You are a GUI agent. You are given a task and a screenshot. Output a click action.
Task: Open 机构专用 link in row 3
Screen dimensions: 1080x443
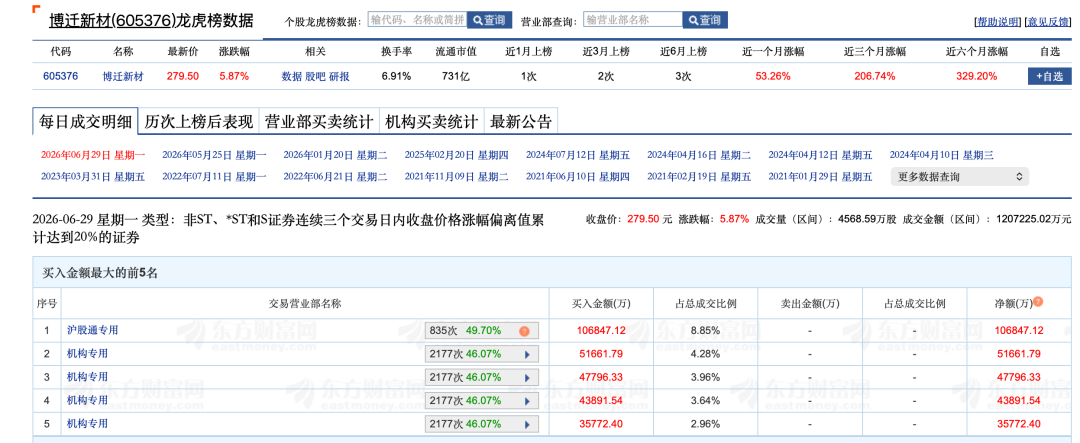pos(87,377)
